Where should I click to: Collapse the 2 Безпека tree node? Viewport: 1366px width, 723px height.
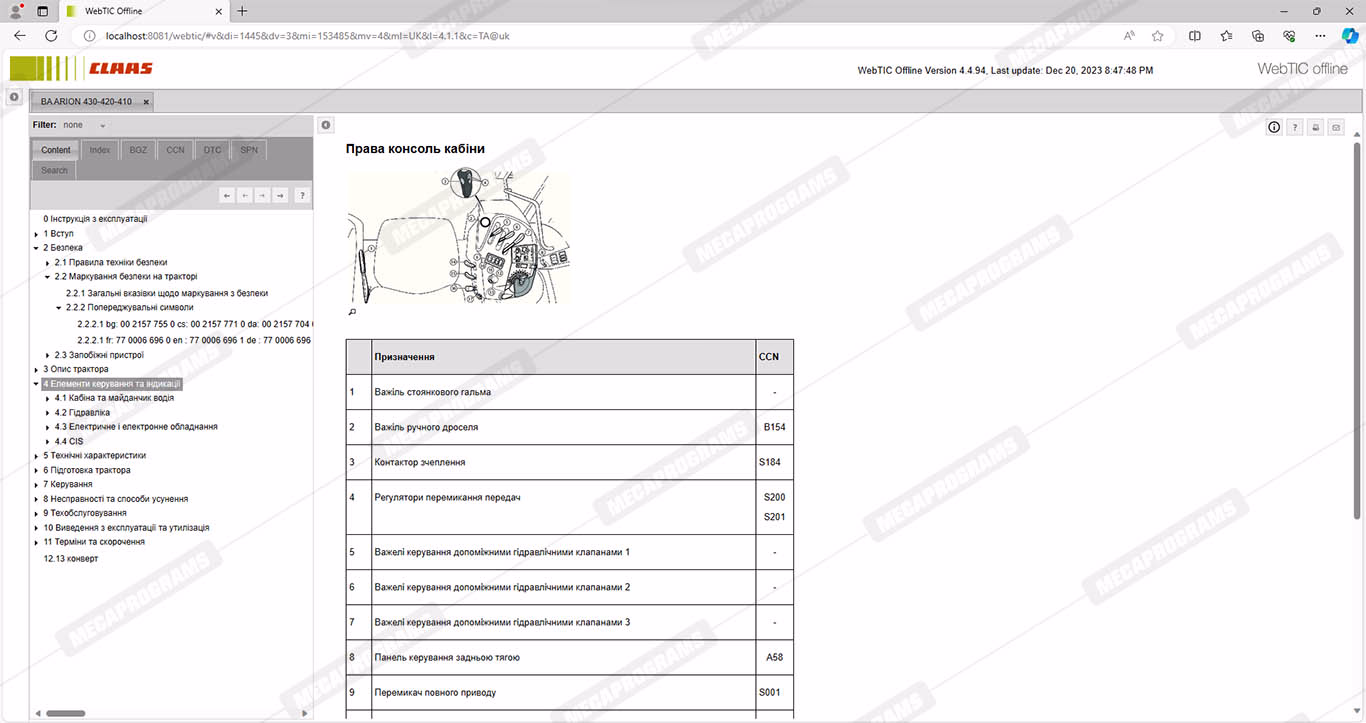[x=36, y=248]
